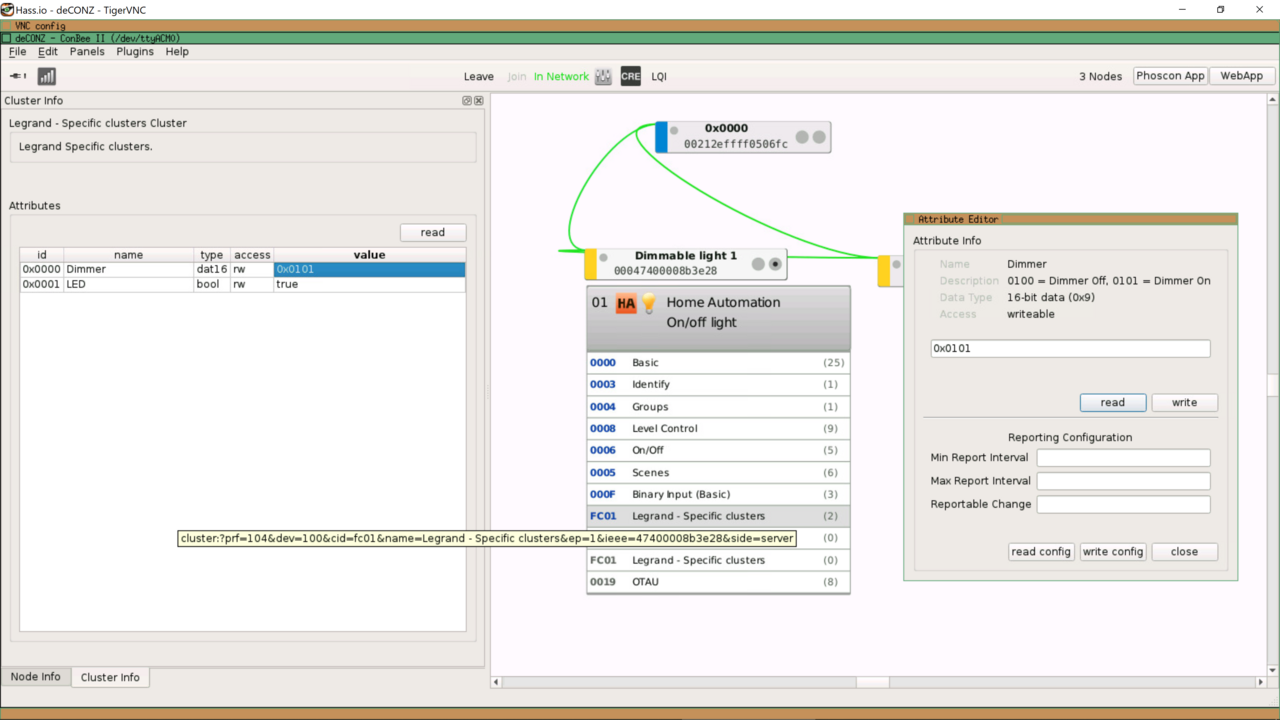Click read in the Attribute Editor

[1113, 402]
